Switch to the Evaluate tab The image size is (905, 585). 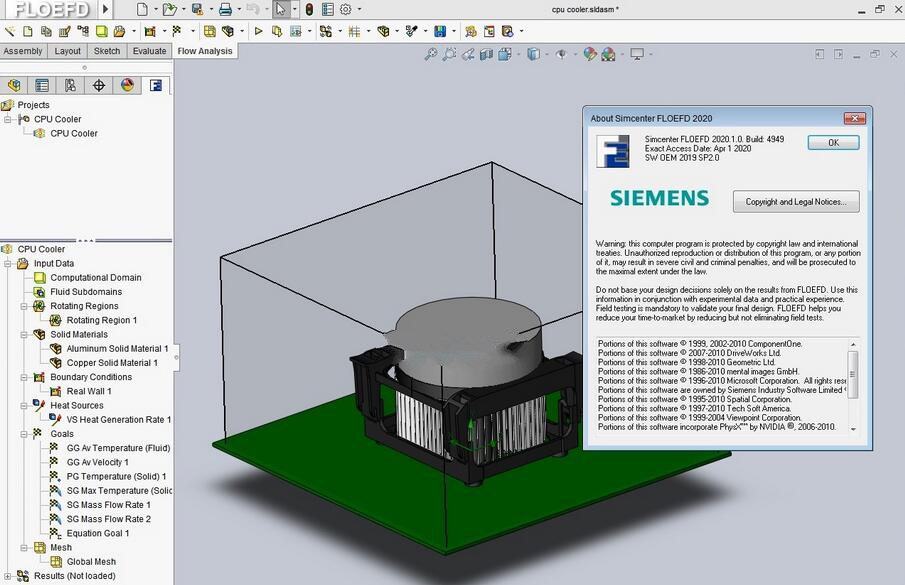click(x=149, y=51)
